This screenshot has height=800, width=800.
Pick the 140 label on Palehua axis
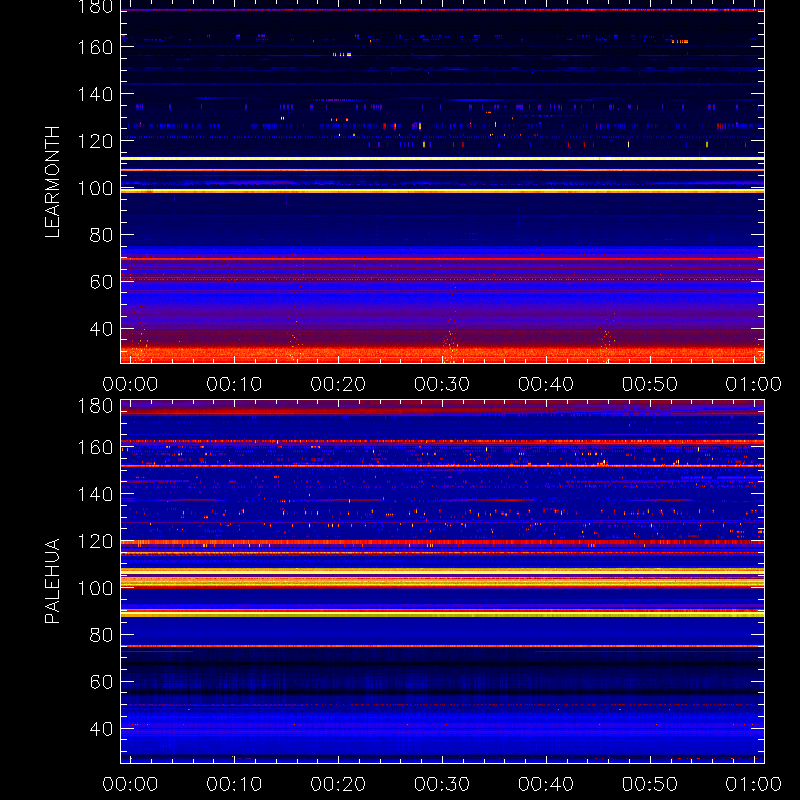tap(95, 494)
